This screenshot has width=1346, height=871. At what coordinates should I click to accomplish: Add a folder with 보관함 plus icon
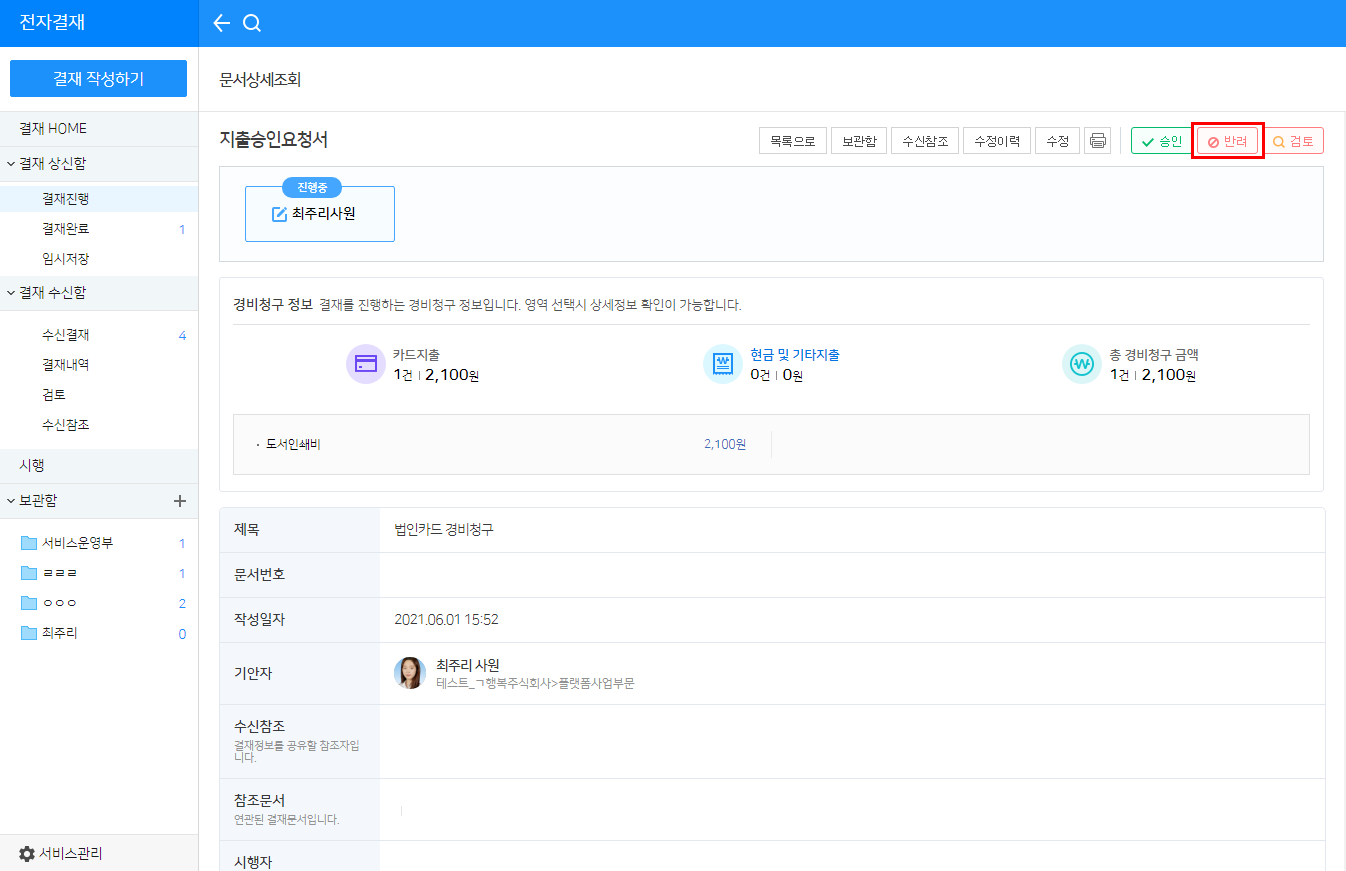pyautogui.click(x=180, y=501)
